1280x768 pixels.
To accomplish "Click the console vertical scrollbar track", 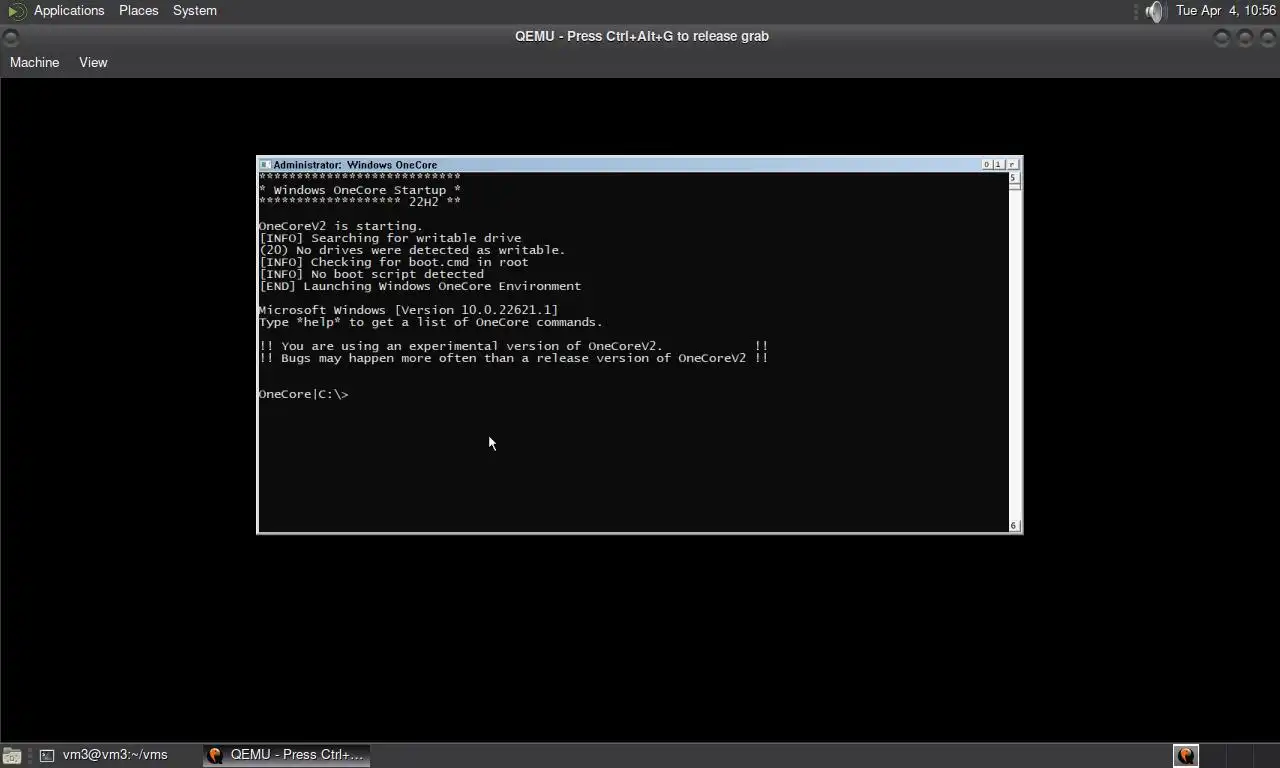I will pyautogui.click(x=1014, y=352).
